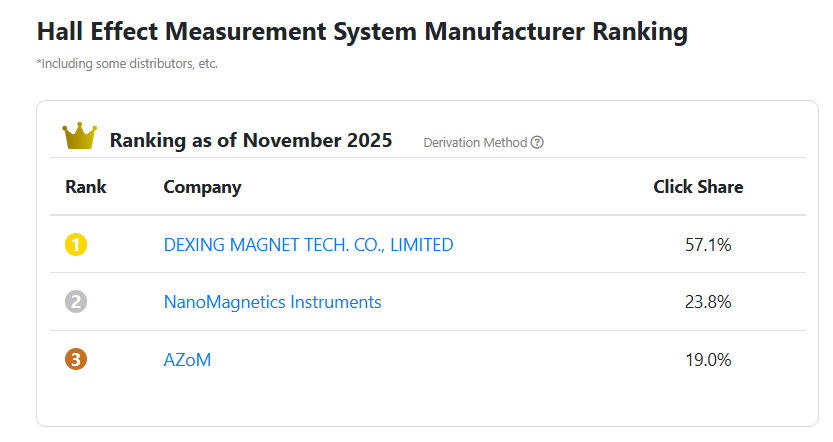Click the gold crown ranking icon
This screenshot has height=442, width=833.
[x=79, y=137]
